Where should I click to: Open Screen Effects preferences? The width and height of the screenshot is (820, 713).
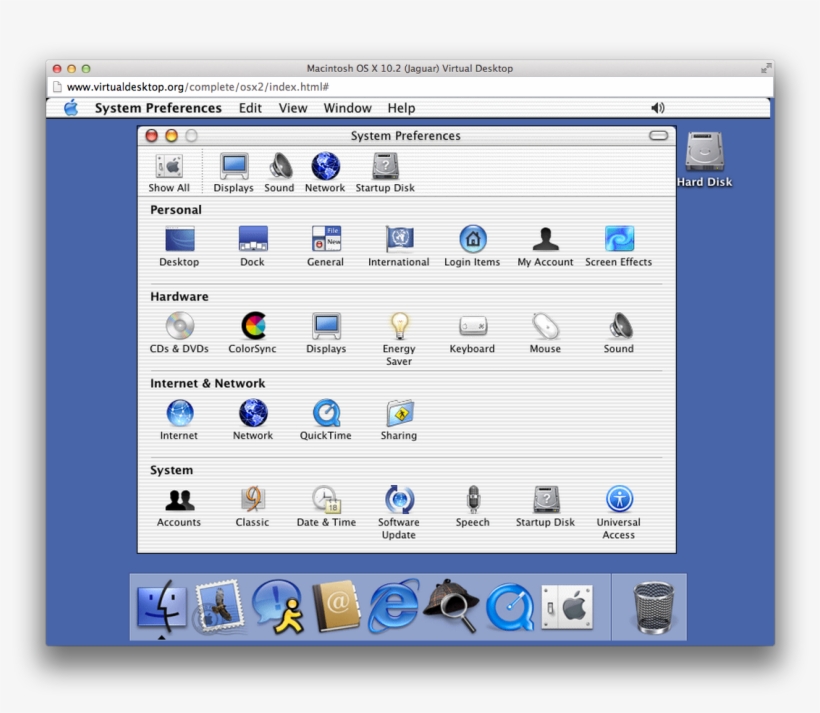click(x=618, y=241)
